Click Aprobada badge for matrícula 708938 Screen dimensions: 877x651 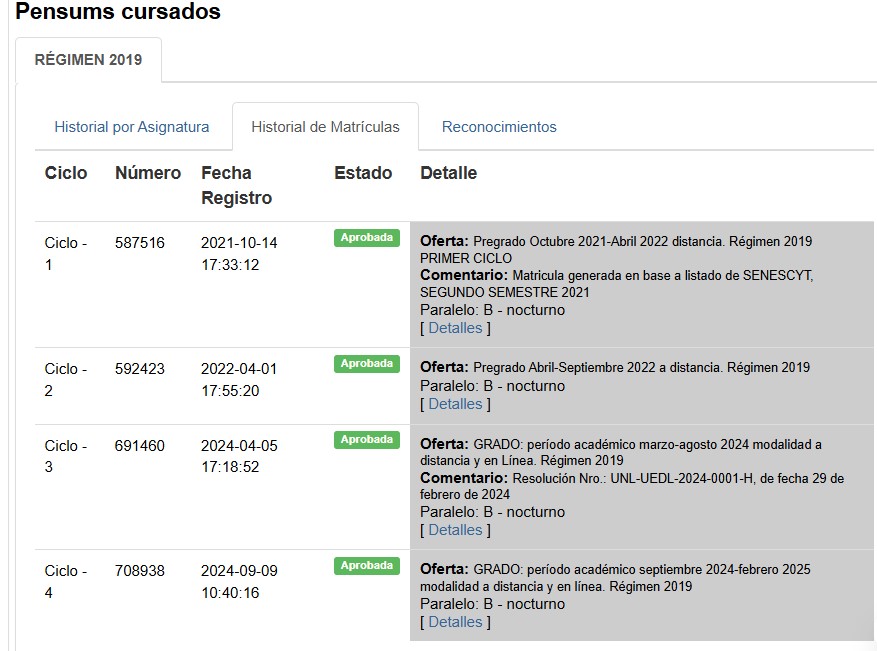pos(366,566)
